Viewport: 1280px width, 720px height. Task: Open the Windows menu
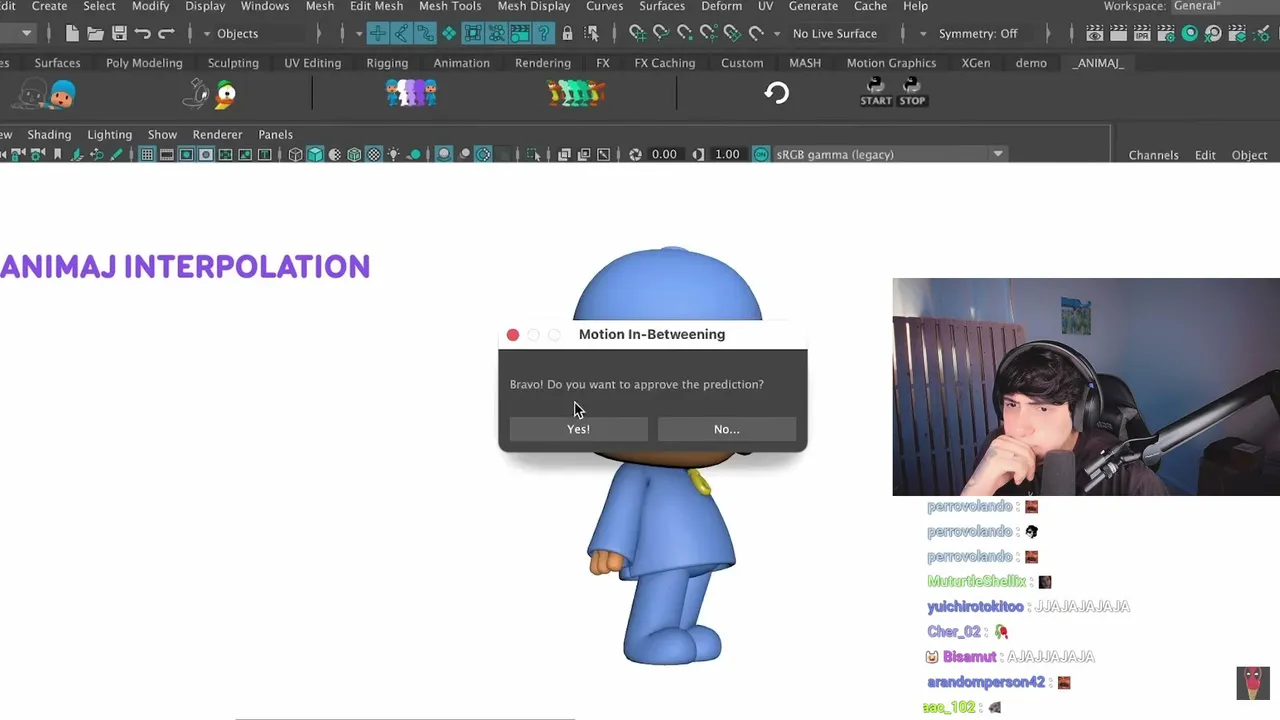(x=265, y=6)
